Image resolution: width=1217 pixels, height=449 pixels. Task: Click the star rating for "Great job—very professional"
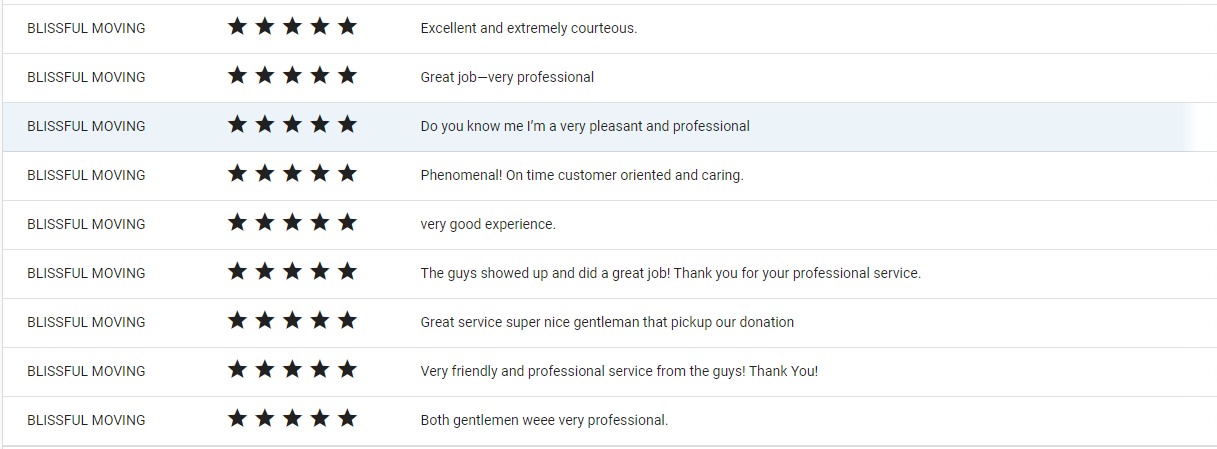pyautogui.click(x=292, y=76)
